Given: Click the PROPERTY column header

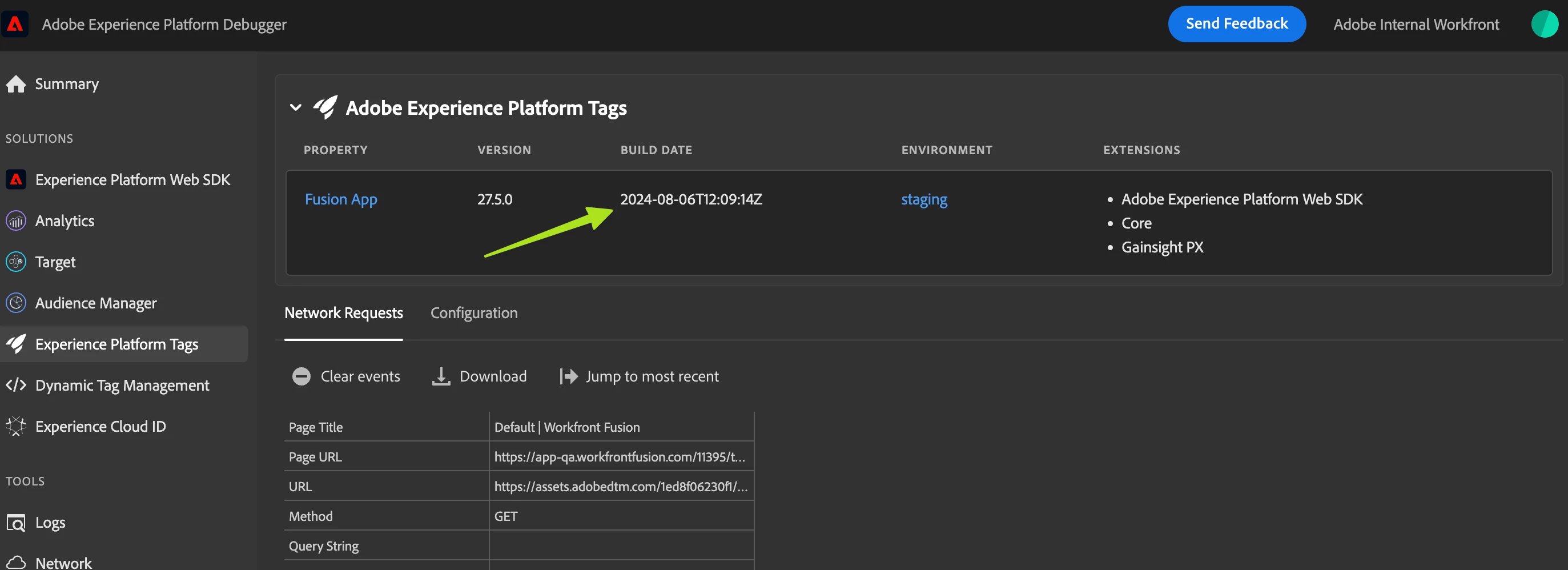Looking at the screenshot, I should [x=335, y=150].
